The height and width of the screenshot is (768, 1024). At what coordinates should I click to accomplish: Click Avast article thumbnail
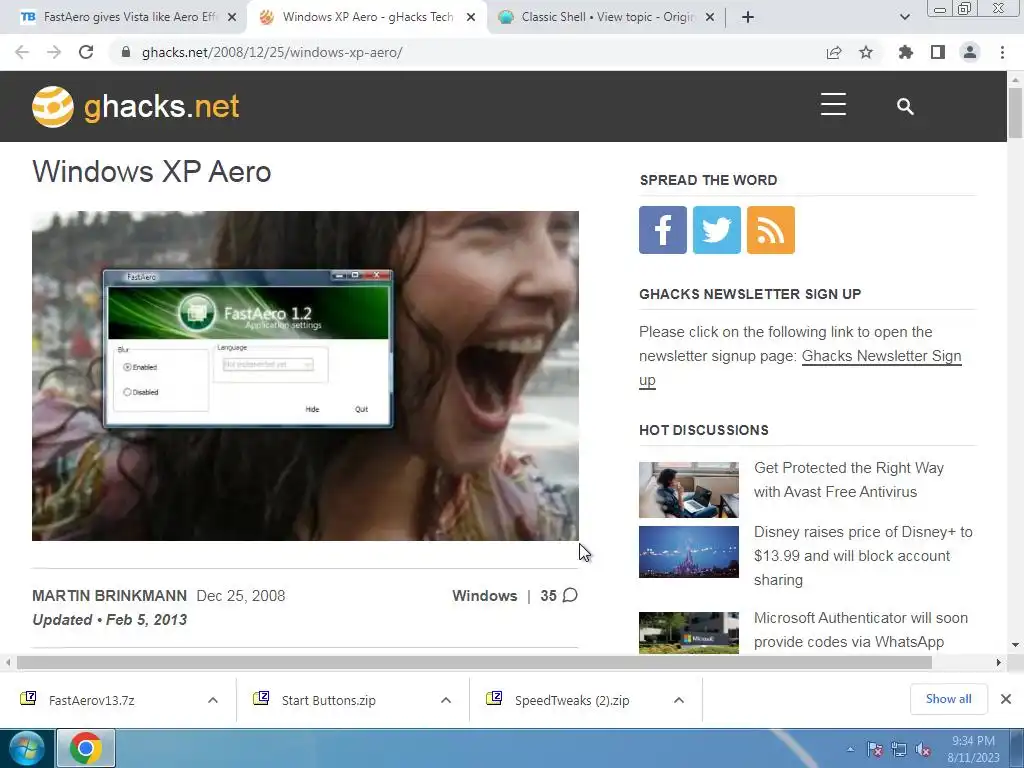coord(689,490)
